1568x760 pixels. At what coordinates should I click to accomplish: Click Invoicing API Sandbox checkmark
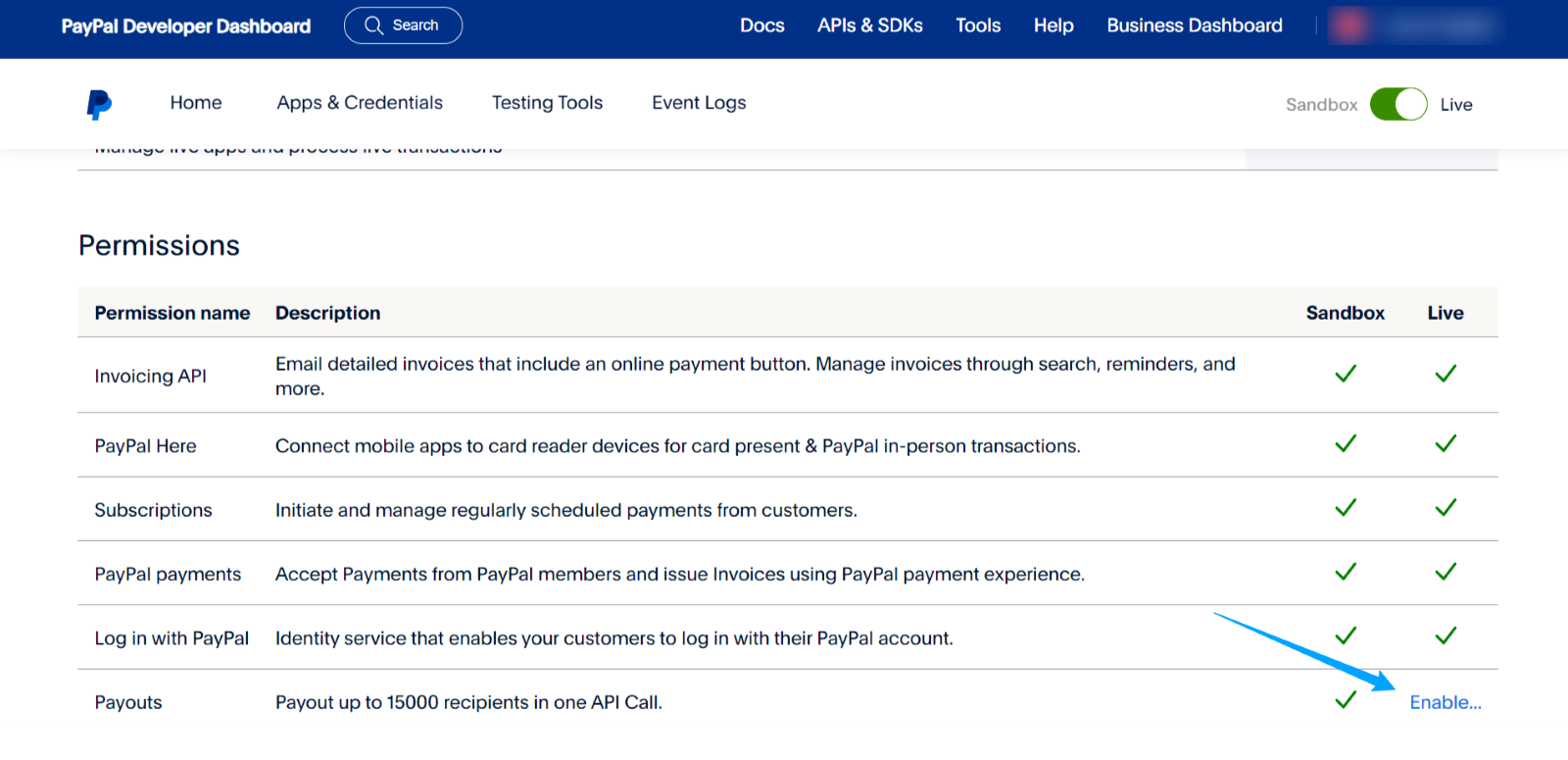click(x=1346, y=374)
